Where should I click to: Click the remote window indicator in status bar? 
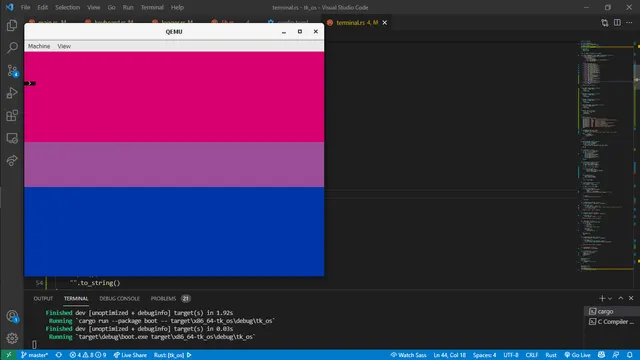coord(9,355)
